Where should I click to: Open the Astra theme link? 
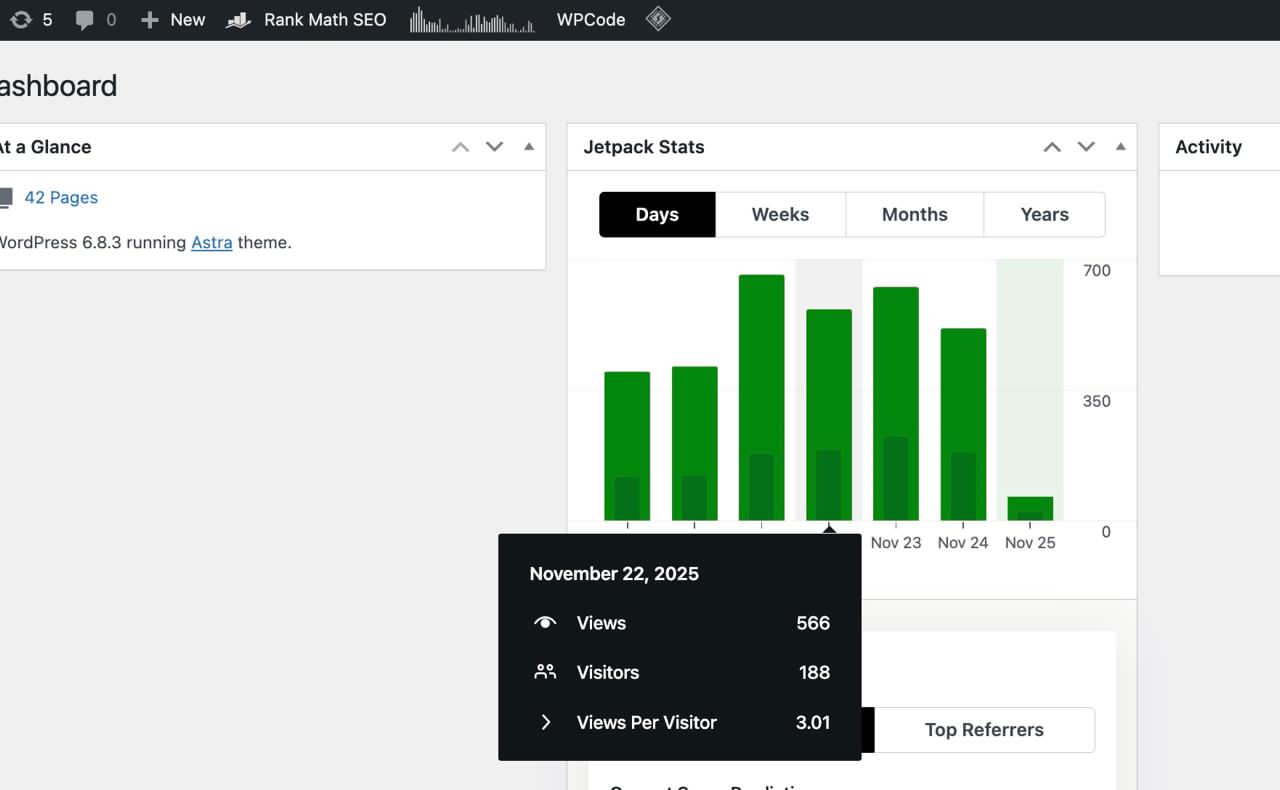pos(211,243)
